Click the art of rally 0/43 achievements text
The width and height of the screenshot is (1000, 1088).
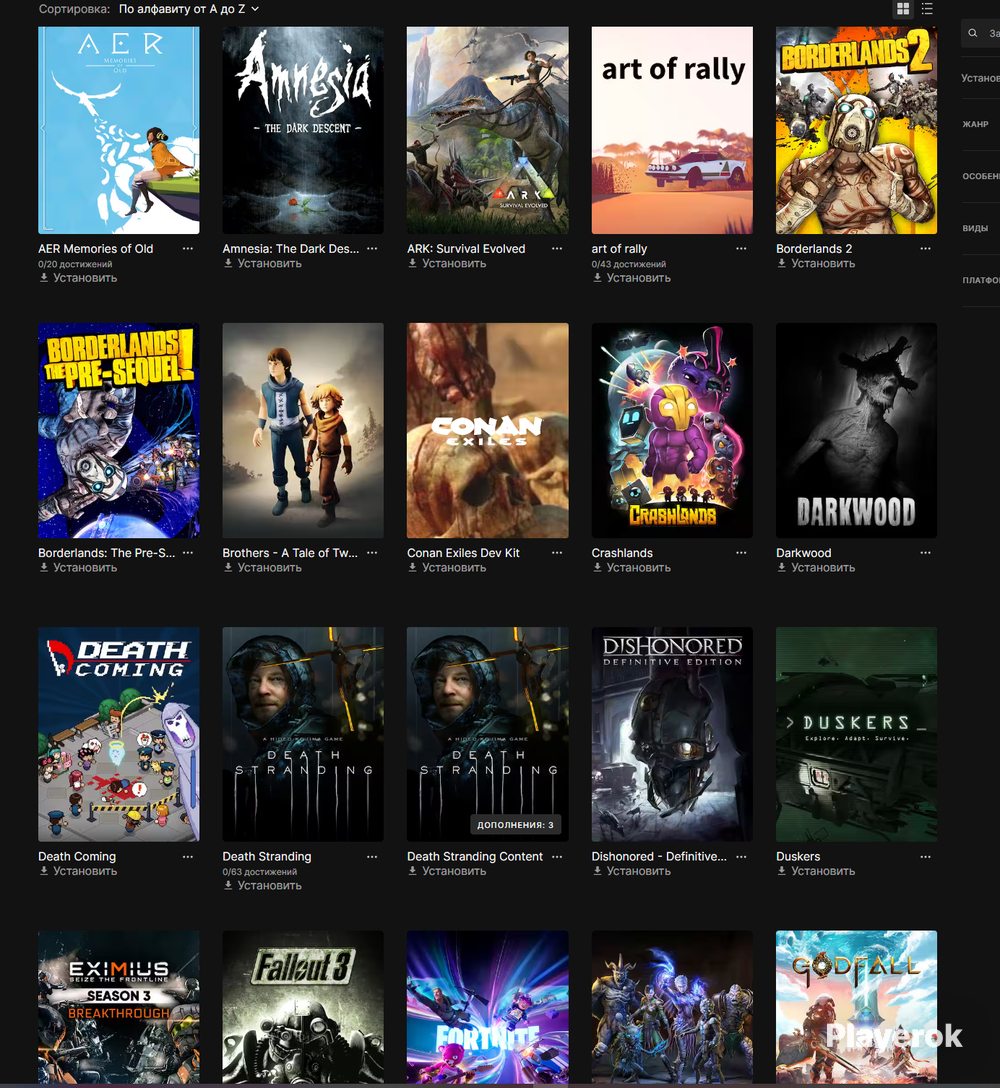tap(629, 264)
